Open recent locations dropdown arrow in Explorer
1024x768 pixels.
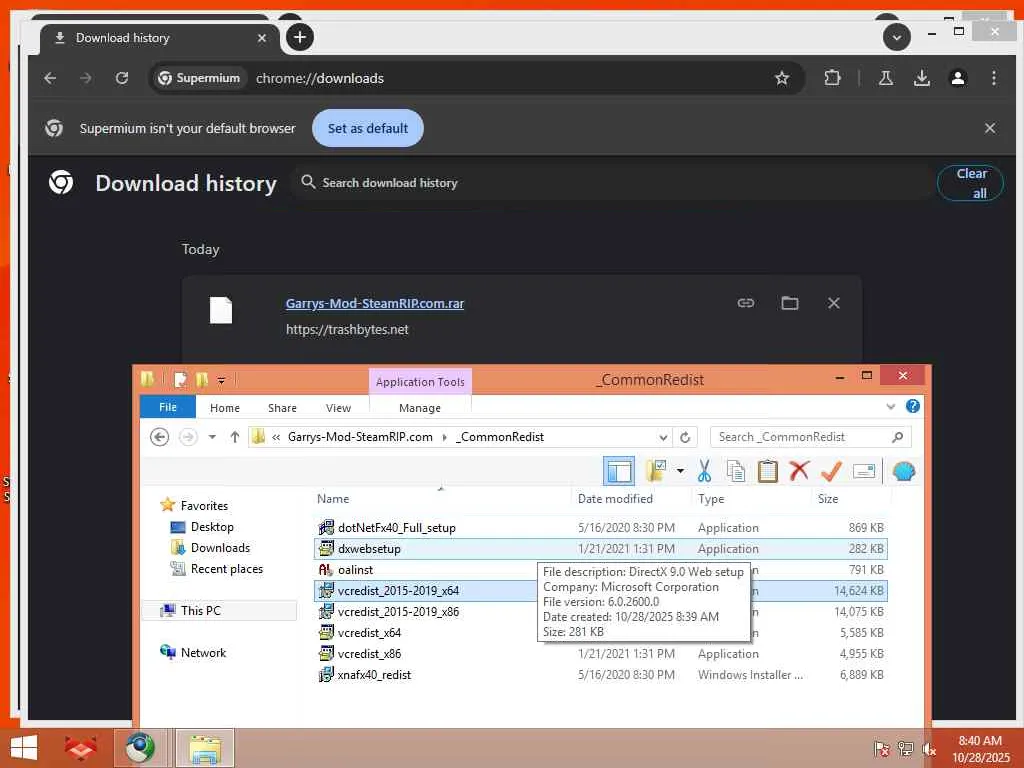point(212,437)
